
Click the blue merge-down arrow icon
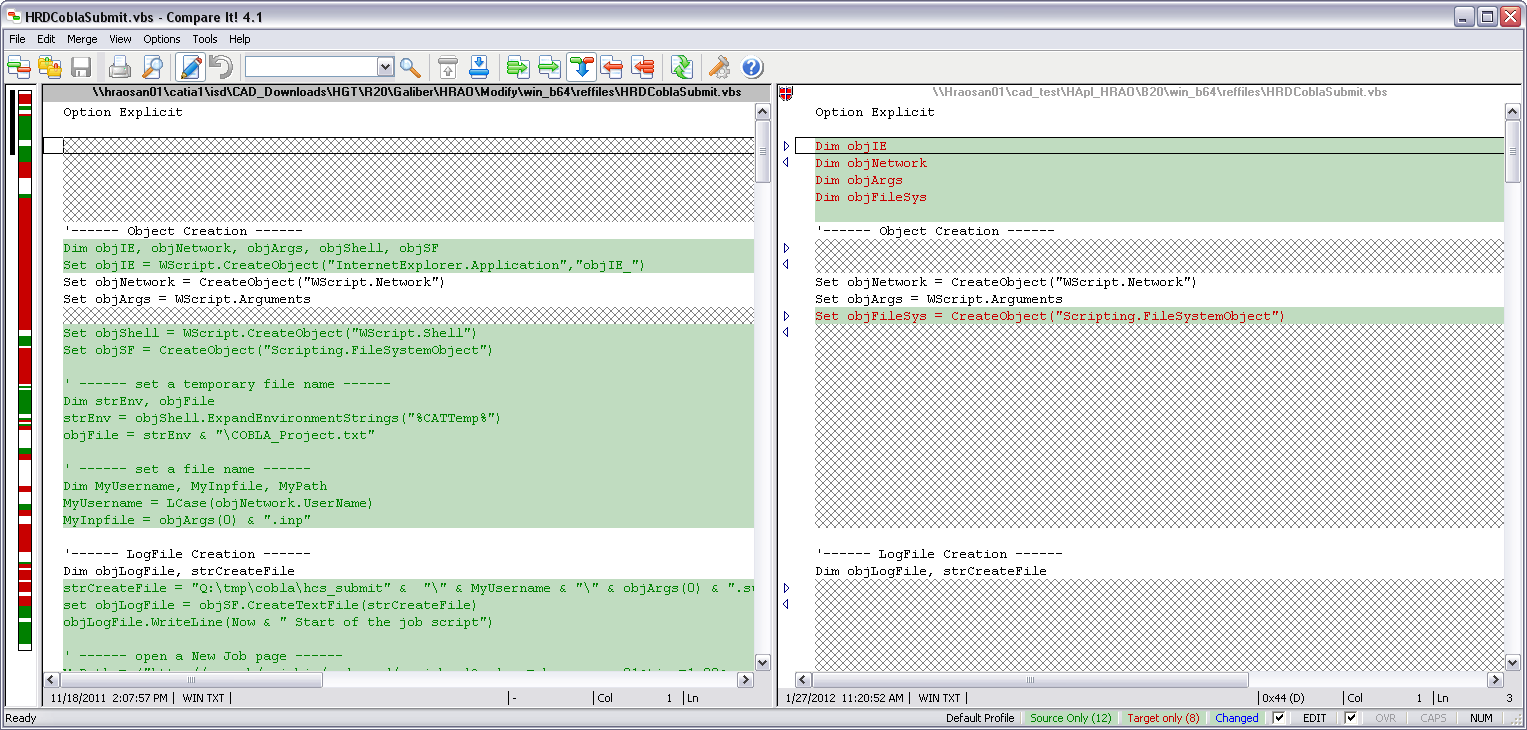pyautogui.click(x=581, y=67)
